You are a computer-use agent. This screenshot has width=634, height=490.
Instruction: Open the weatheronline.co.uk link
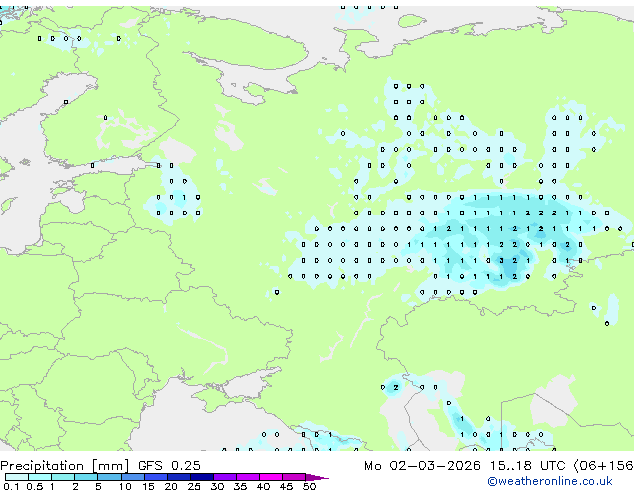pyautogui.click(x=550, y=481)
